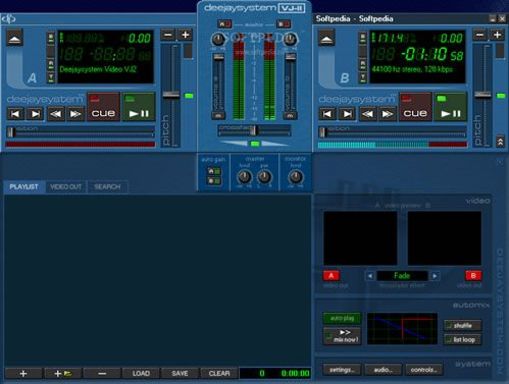Remove selected playlist item with minus icon
The height and width of the screenshot is (384, 509).
click(102, 373)
